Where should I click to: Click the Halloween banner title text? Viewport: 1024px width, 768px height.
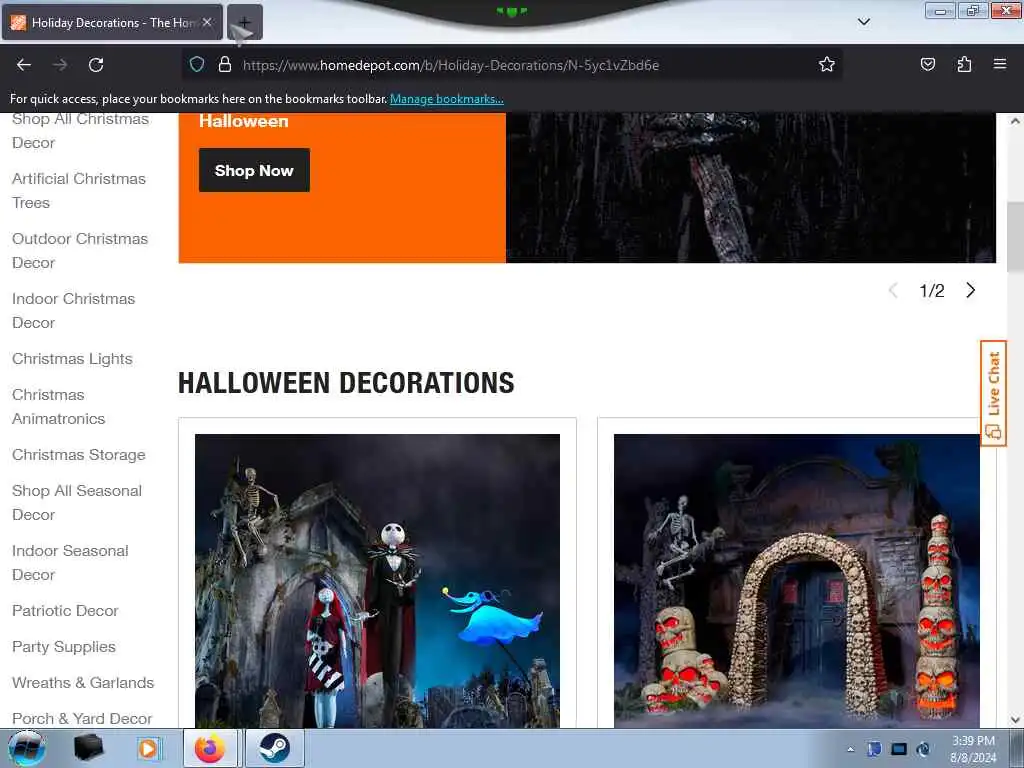[244, 121]
